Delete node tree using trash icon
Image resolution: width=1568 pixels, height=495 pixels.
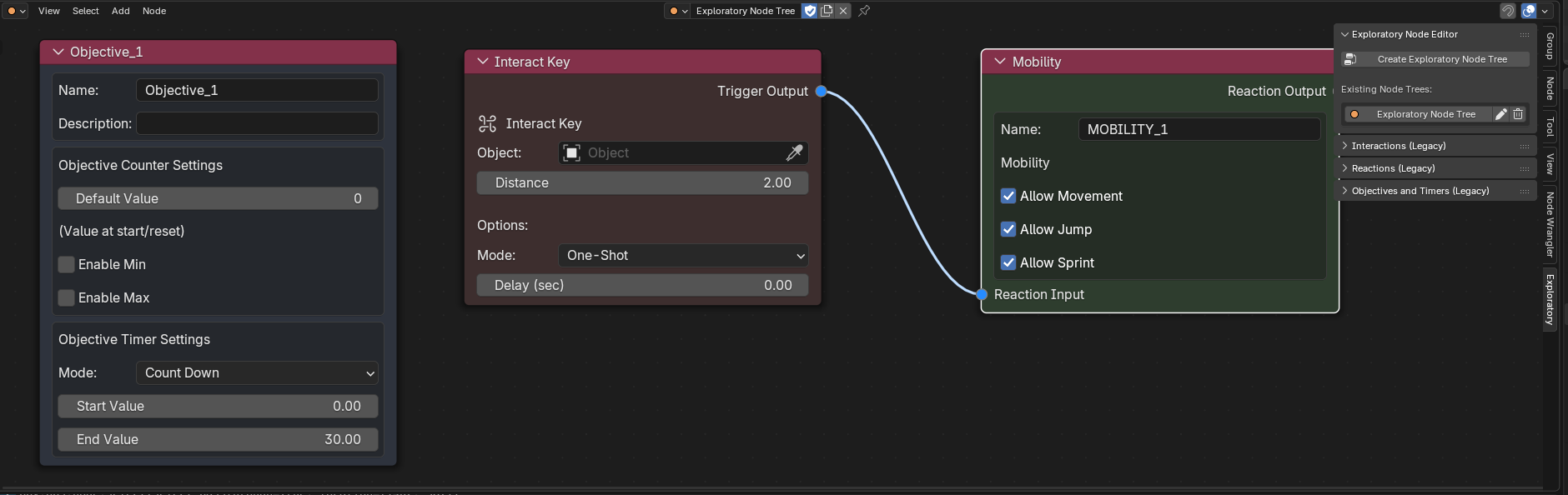coord(1518,114)
